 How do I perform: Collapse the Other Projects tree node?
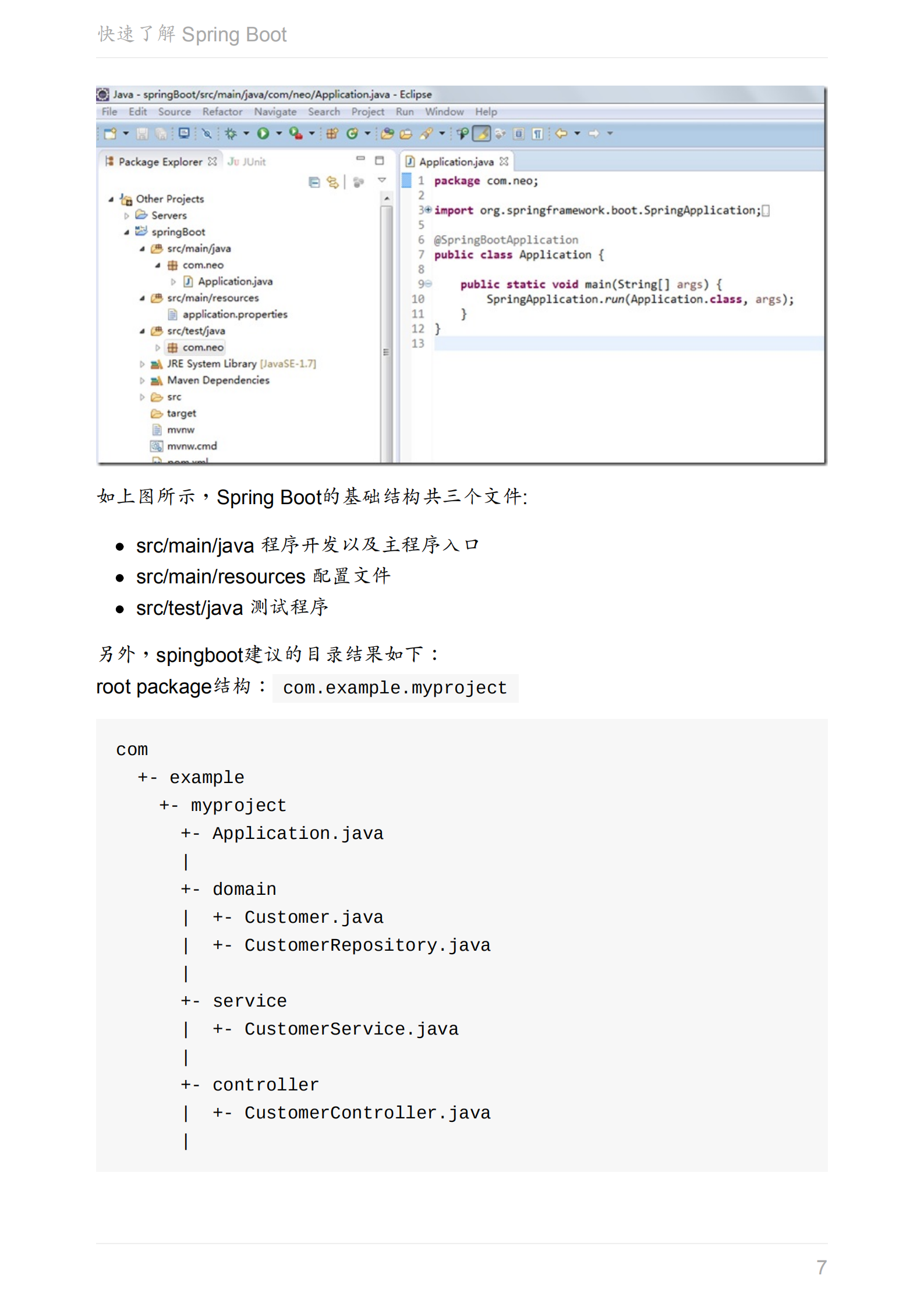coord(111,200)
